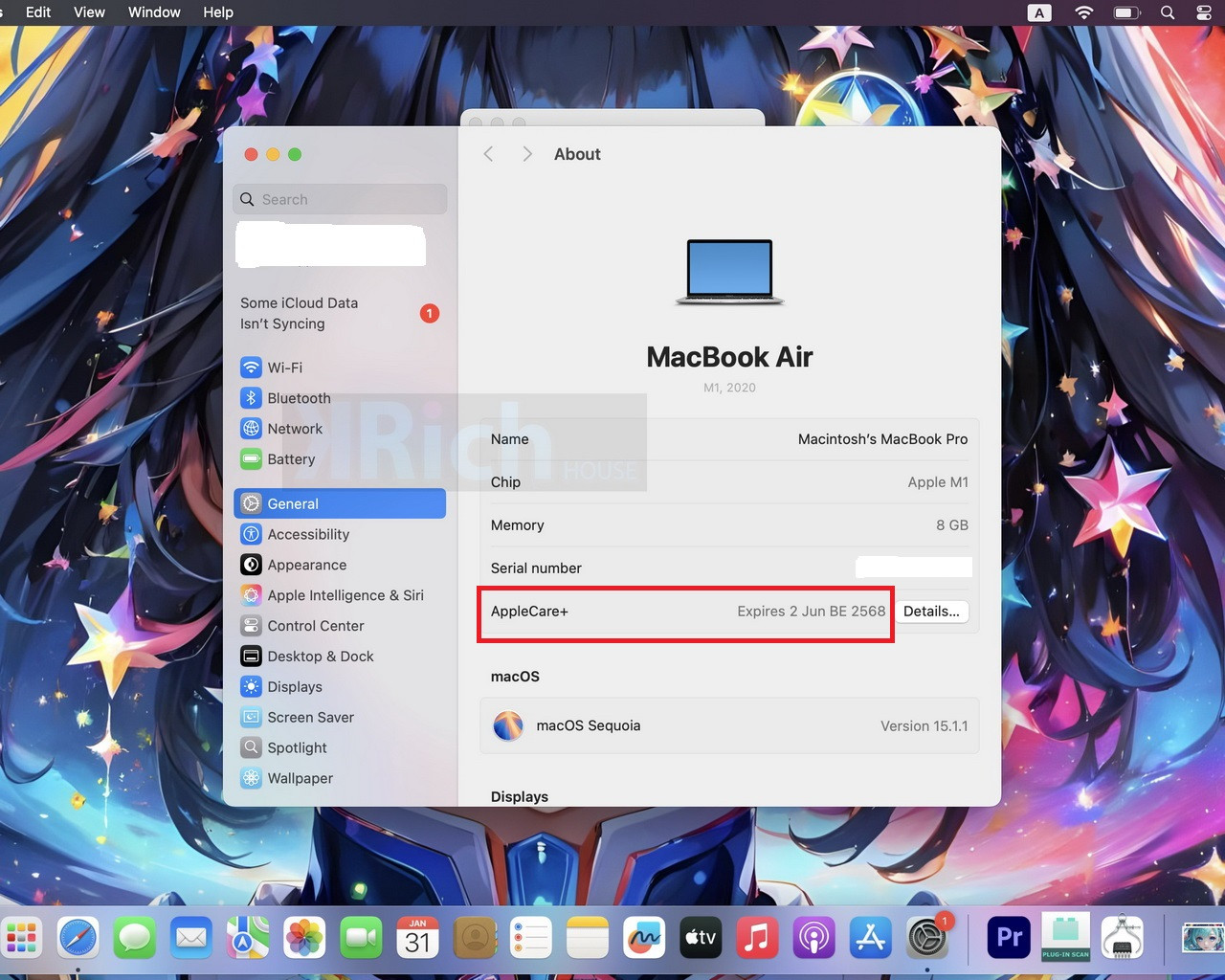Select Battery in the sidebar
This screenshot has width=1225, height=980.
point(340,459)
